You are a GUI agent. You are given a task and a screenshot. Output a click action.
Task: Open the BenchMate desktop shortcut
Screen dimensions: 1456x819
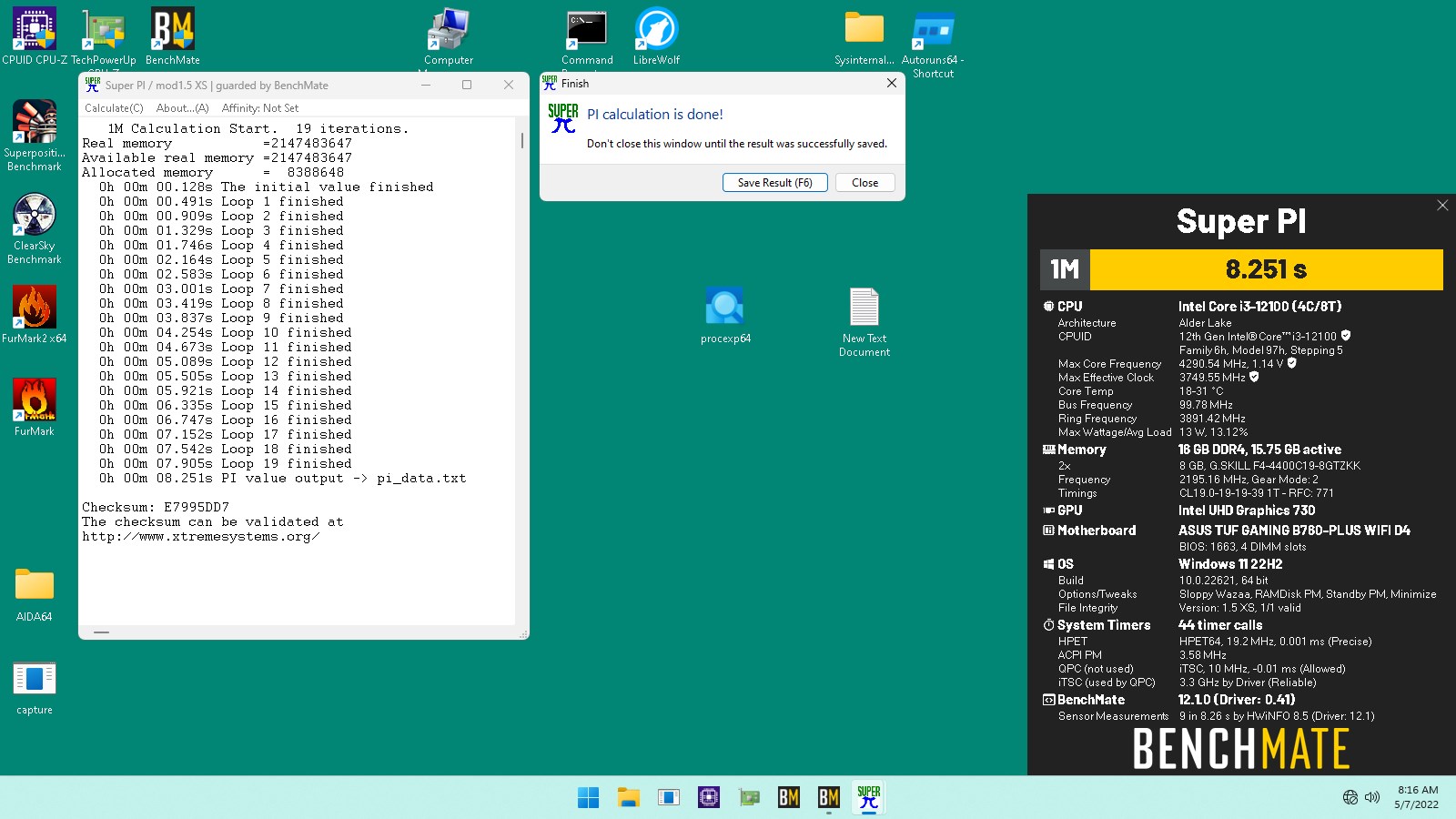173,36
